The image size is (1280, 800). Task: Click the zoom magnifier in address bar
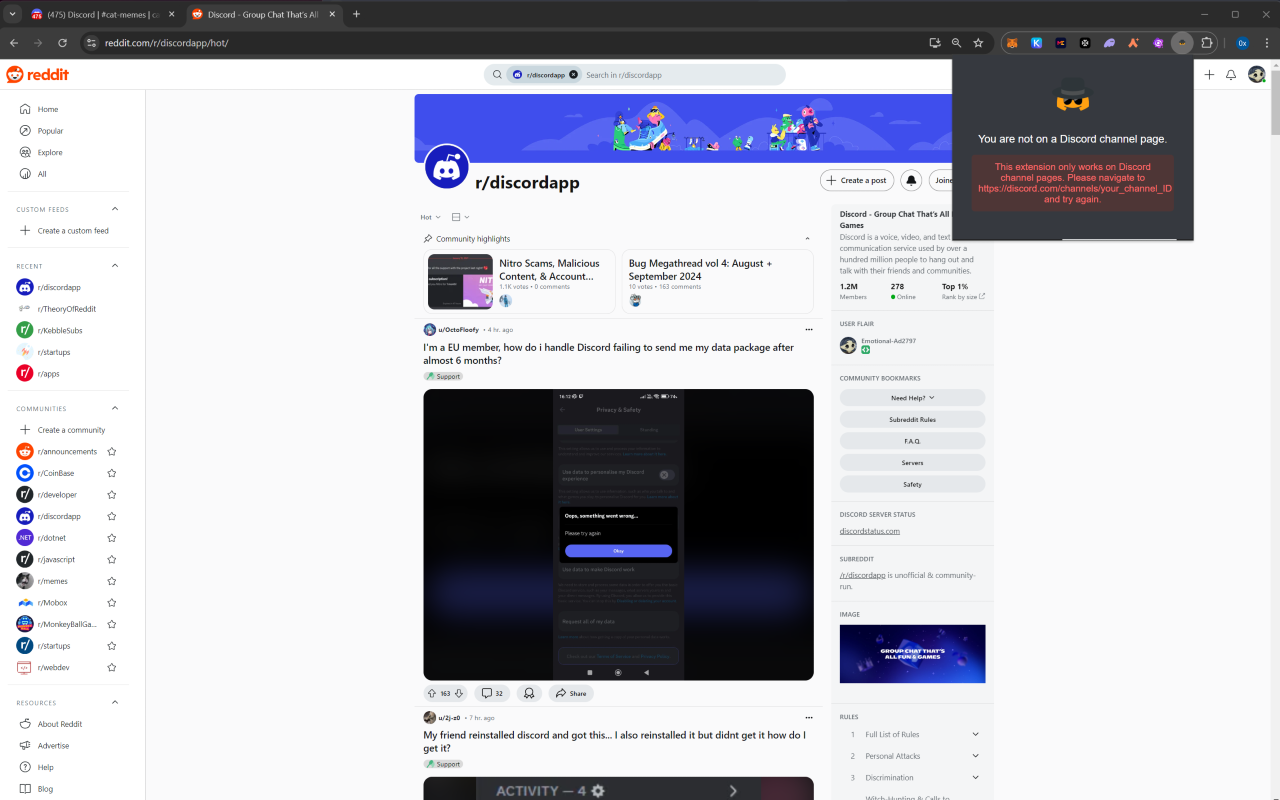(x=956, y=43)
